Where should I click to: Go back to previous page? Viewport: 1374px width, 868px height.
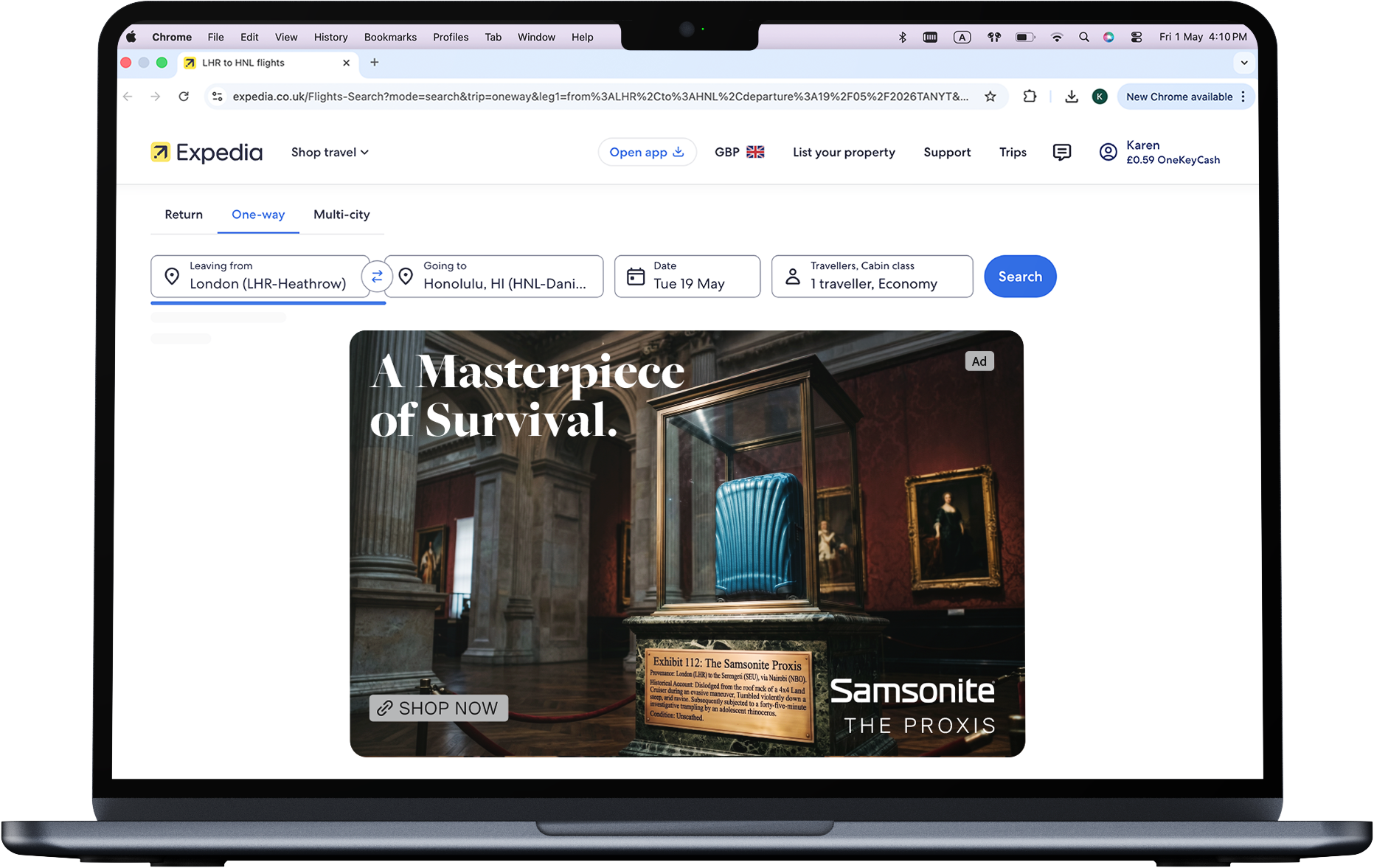[128, 97]
